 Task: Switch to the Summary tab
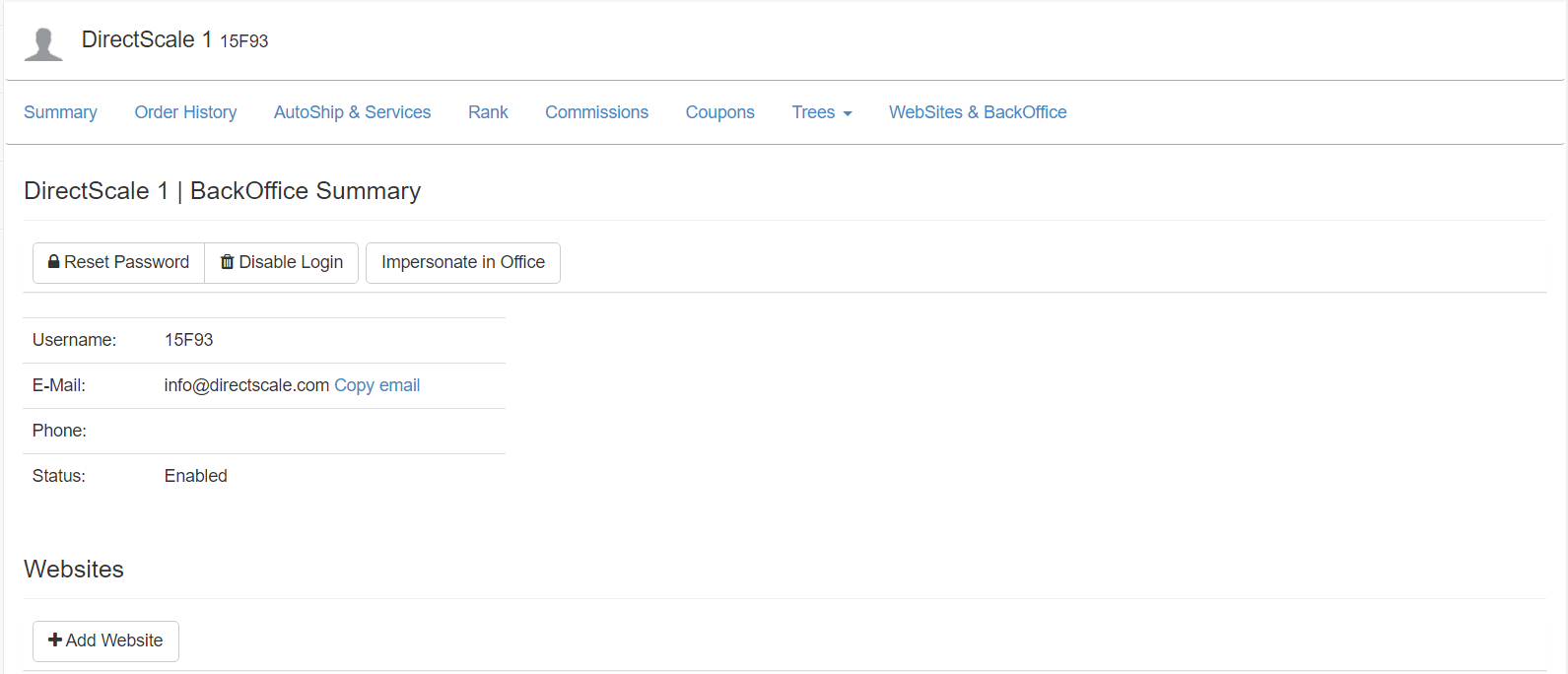pos(60,112)
